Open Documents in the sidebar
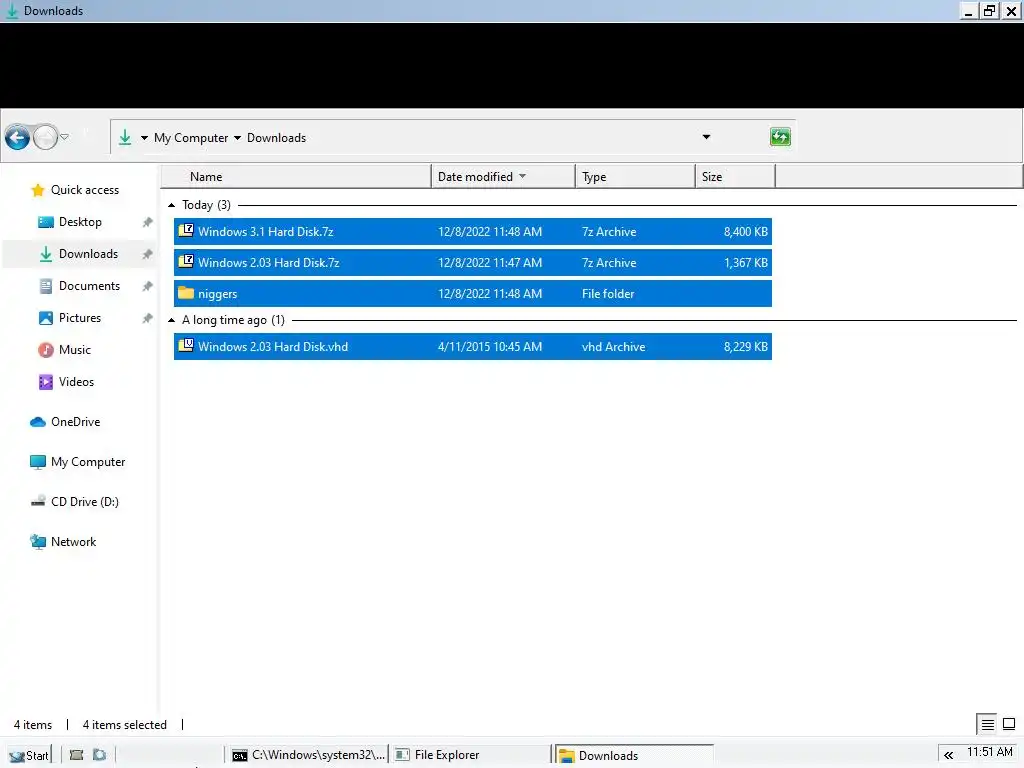The height and width of the screenshot is (768, 1024). tap(89, 286)
